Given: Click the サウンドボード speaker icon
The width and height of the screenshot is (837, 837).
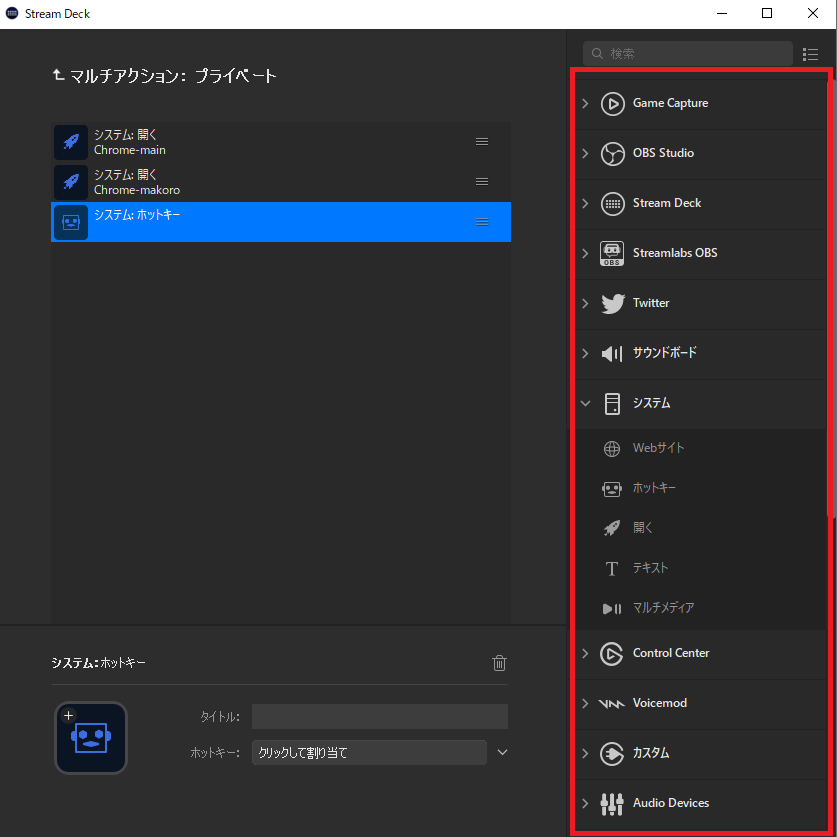Looking at the screenshot, I should click(612, 353).
